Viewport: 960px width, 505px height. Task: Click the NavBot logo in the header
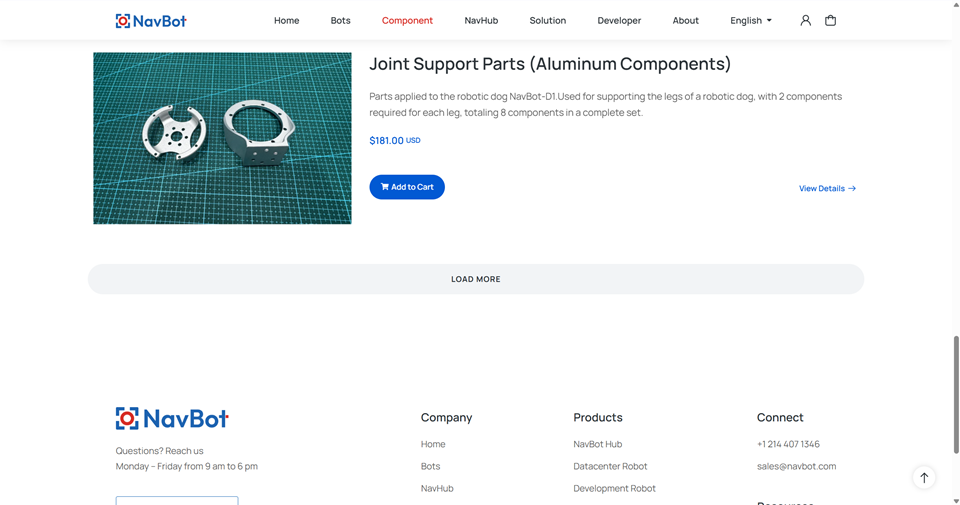click(151, 21)
